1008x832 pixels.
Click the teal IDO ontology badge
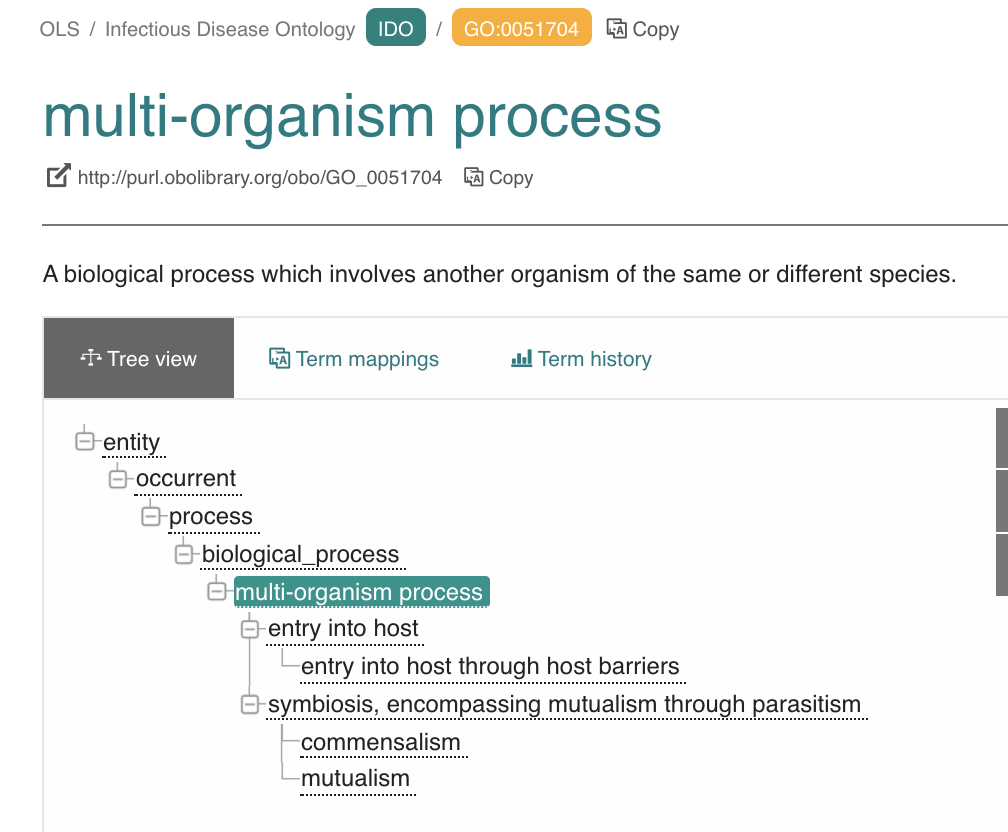396,27
